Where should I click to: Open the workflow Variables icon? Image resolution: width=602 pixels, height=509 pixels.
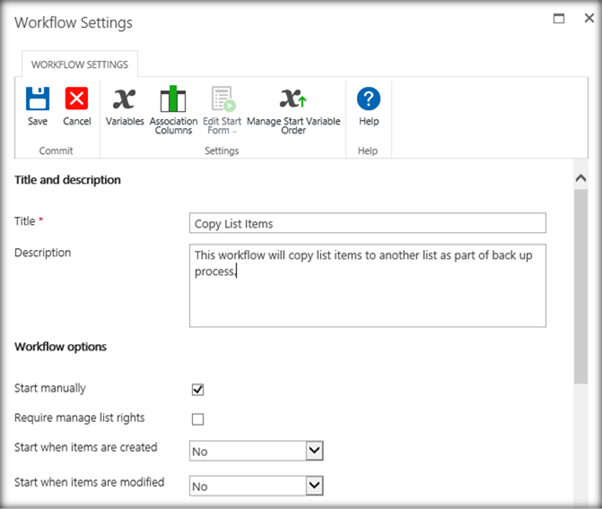(x=125, y=99)
